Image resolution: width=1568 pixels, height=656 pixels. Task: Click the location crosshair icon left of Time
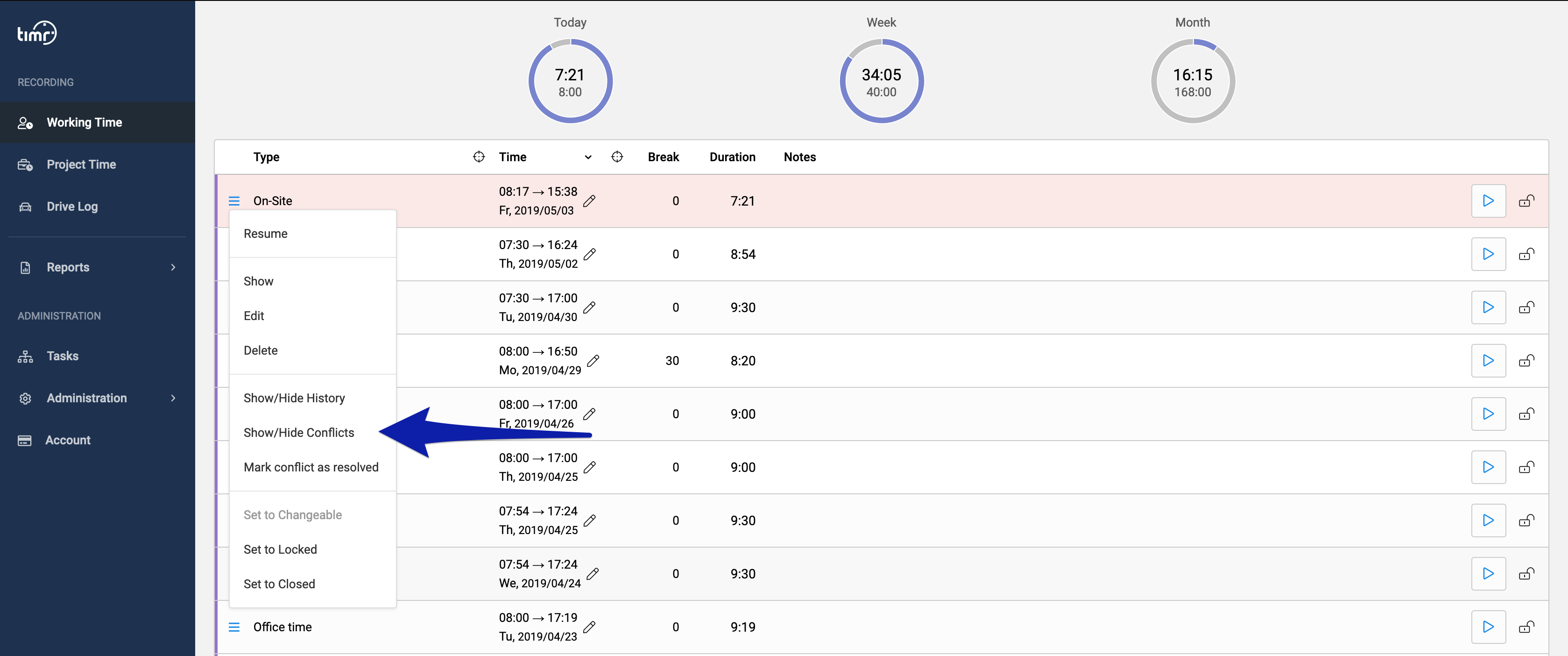click(479, 157)
